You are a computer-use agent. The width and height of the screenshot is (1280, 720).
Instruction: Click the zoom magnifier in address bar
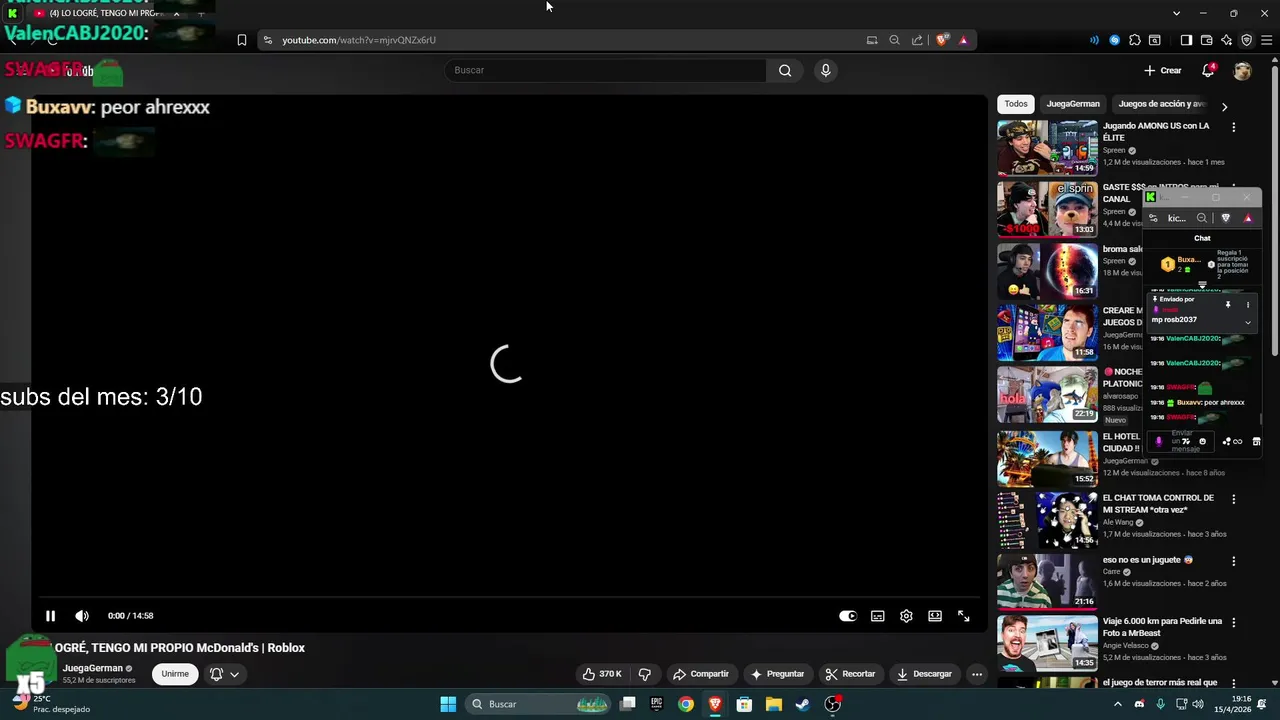coord(894,40)
